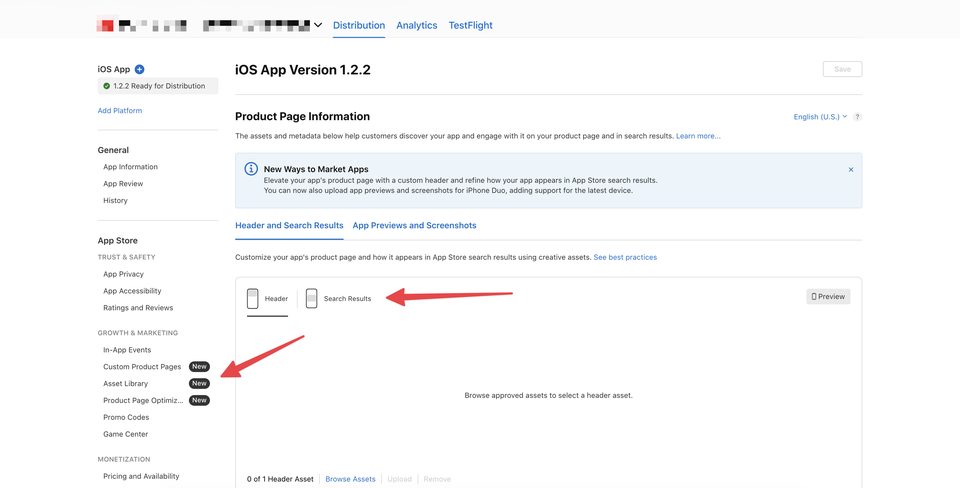Select the Header asset tab label
The height and width of the screenshot is (488, 960).
276,299
